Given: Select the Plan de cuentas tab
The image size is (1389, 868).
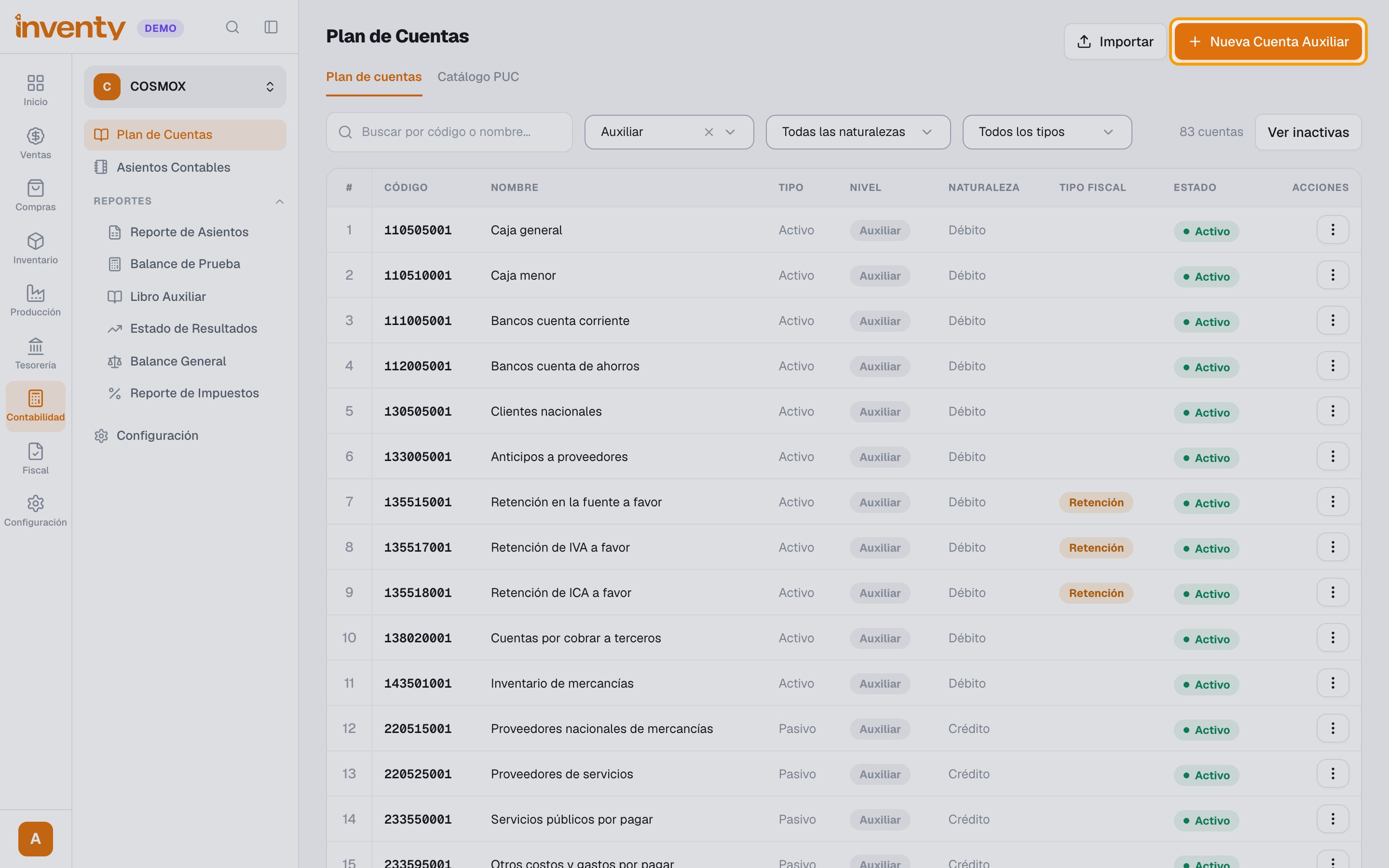Looking at the screenshot, I should coord(374,77).
